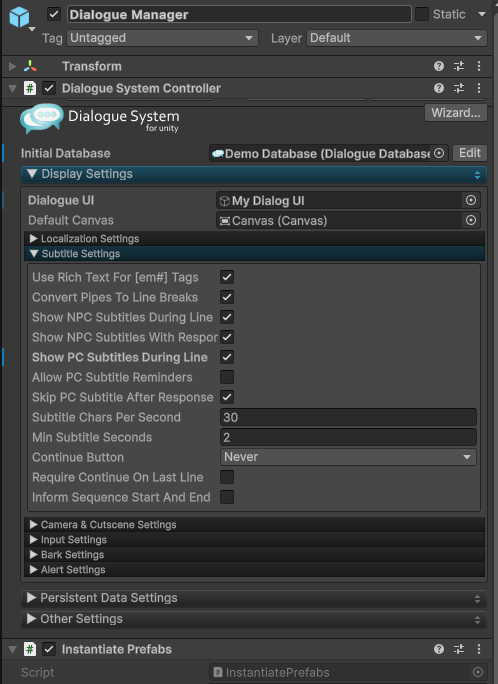This screenshot has width=498, height=684.
Task: Enable Allow PC Subtitle Reminders
Action: click(x=227, y=377)
